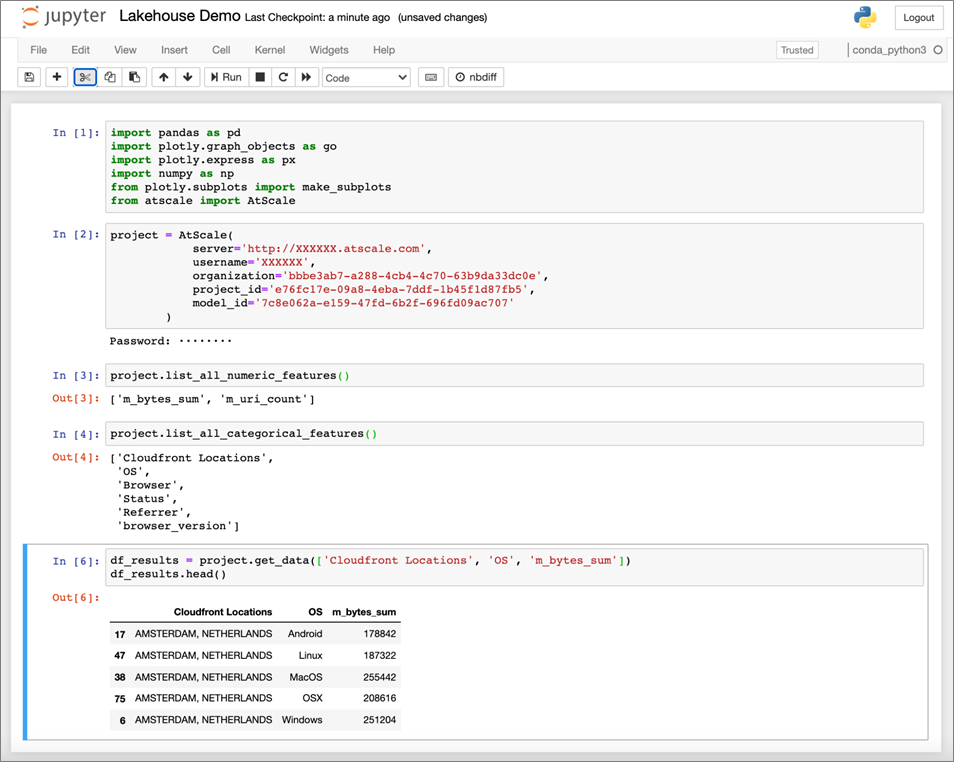Open the cell type Code dropdown

point(366,77)
